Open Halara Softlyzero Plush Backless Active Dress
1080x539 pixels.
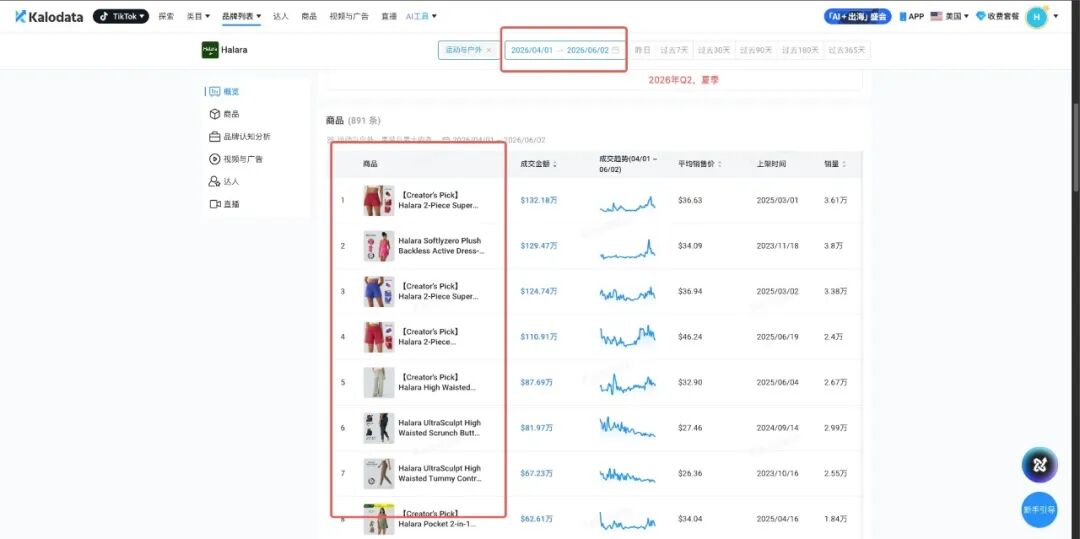pos(441,246)
